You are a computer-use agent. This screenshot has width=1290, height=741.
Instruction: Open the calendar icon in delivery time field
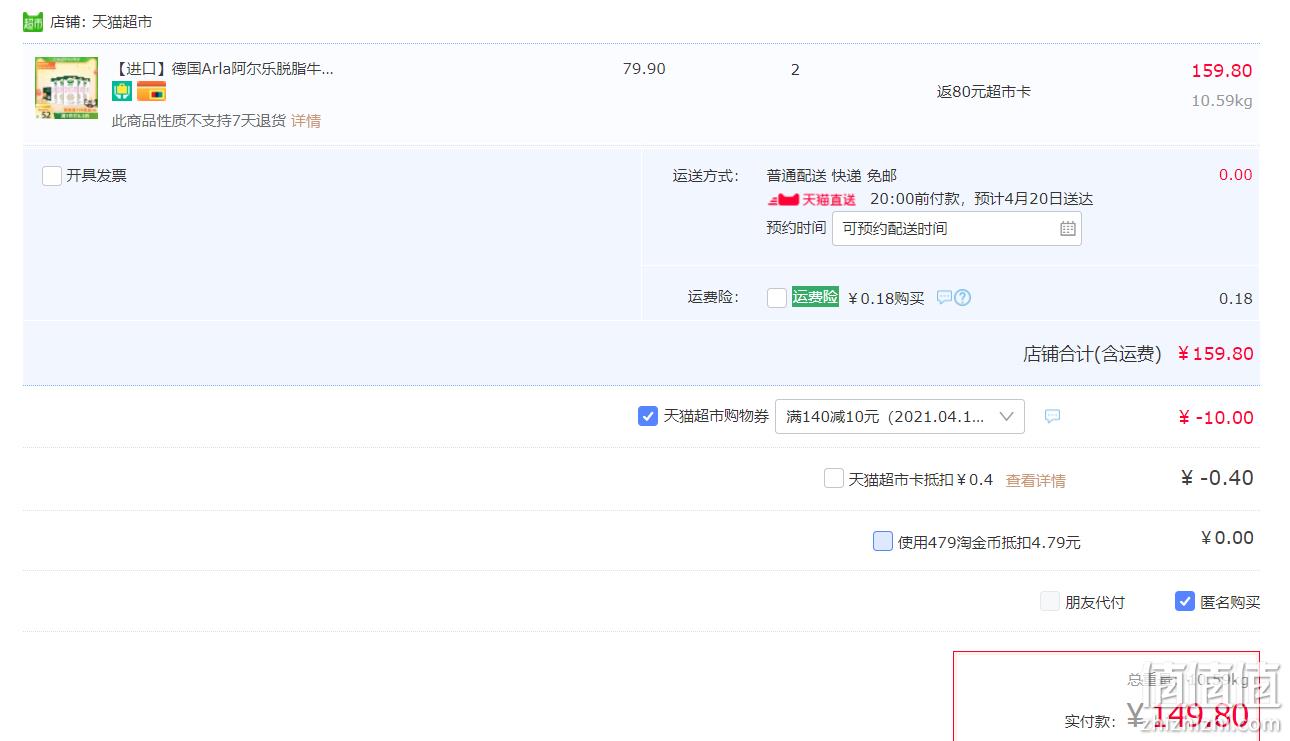[x=1067, y=229]
